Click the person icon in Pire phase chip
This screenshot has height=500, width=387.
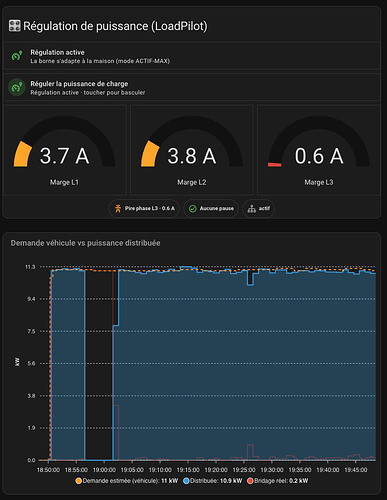pos(118,209)
